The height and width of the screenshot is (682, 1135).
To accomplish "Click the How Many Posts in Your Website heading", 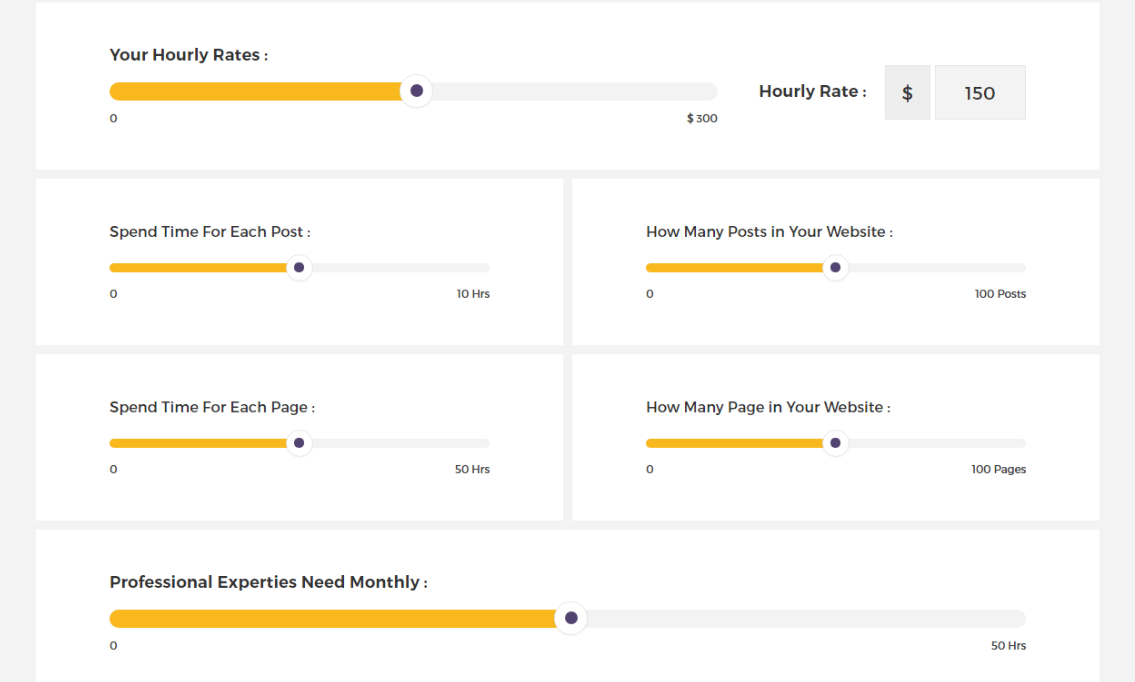I will click(768, 231).
